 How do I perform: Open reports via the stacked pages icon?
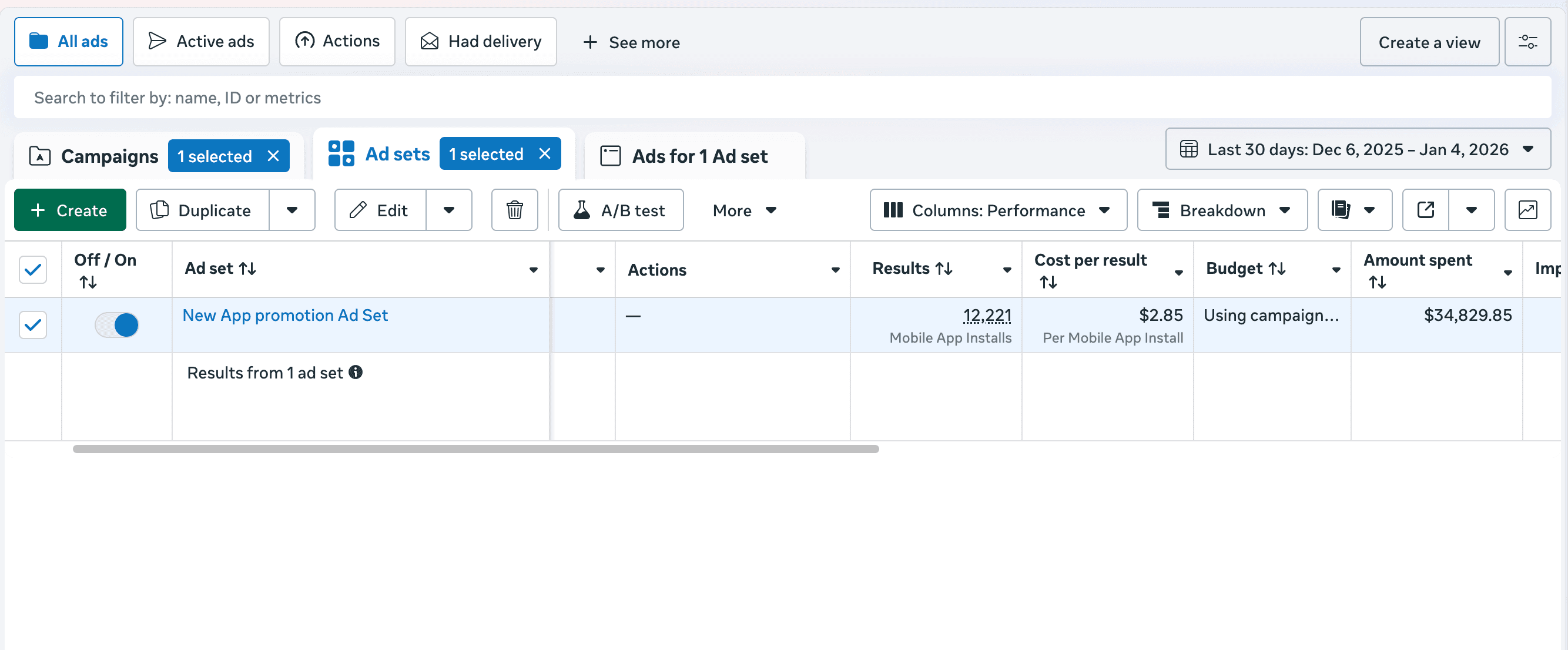coord(1342,210)
